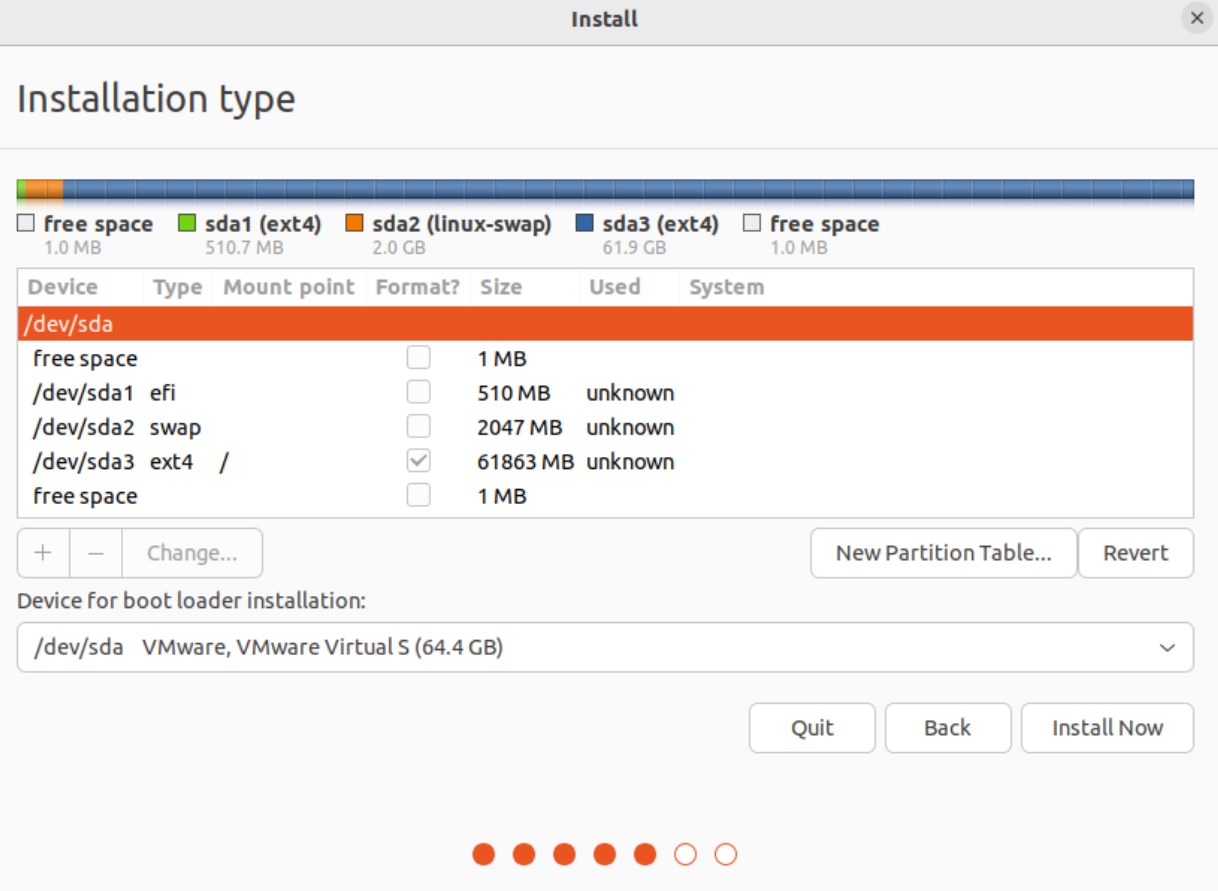The width and height of the screenshot is (1218, 891).
Task: Go Back to the previous step
Action: coord(947,728)
